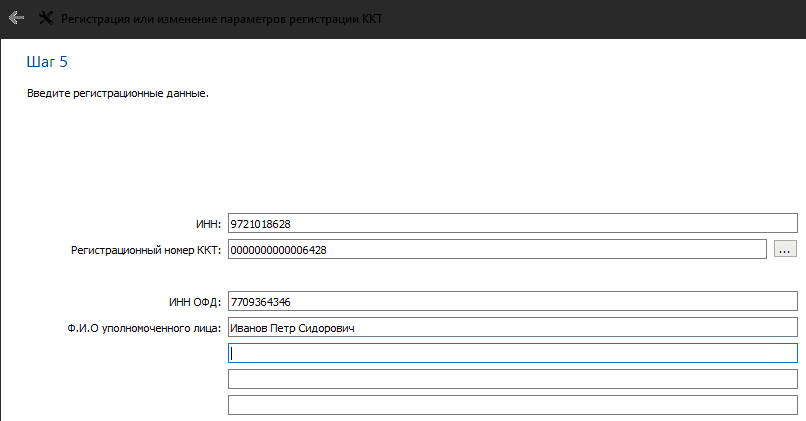The height and width of the screenshot is (421, 806).
Task: Click the "ИНН:" label
Action: coord(208,224)
